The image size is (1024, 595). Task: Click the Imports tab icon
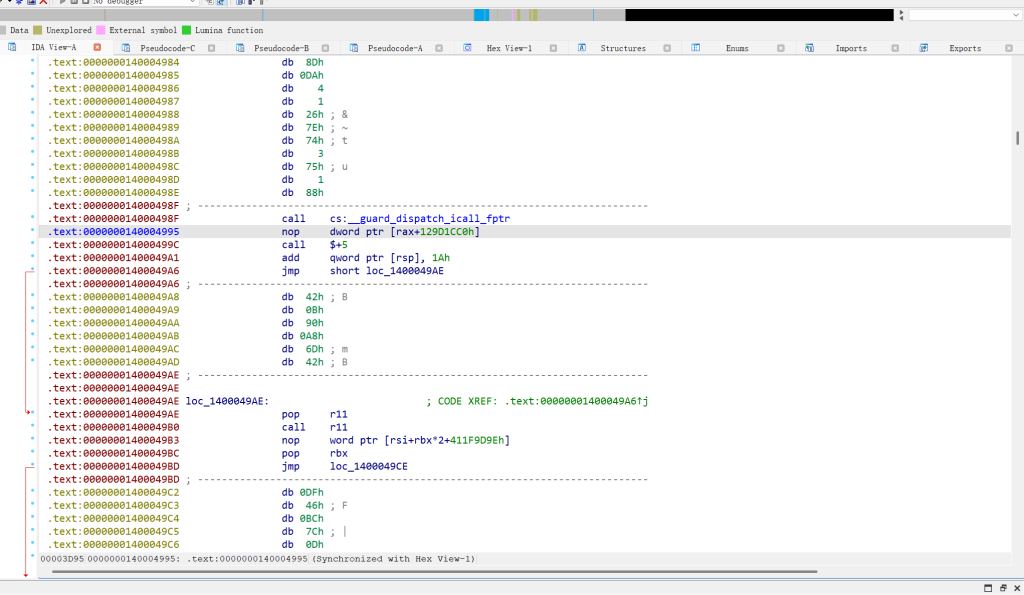coord(810,48)
